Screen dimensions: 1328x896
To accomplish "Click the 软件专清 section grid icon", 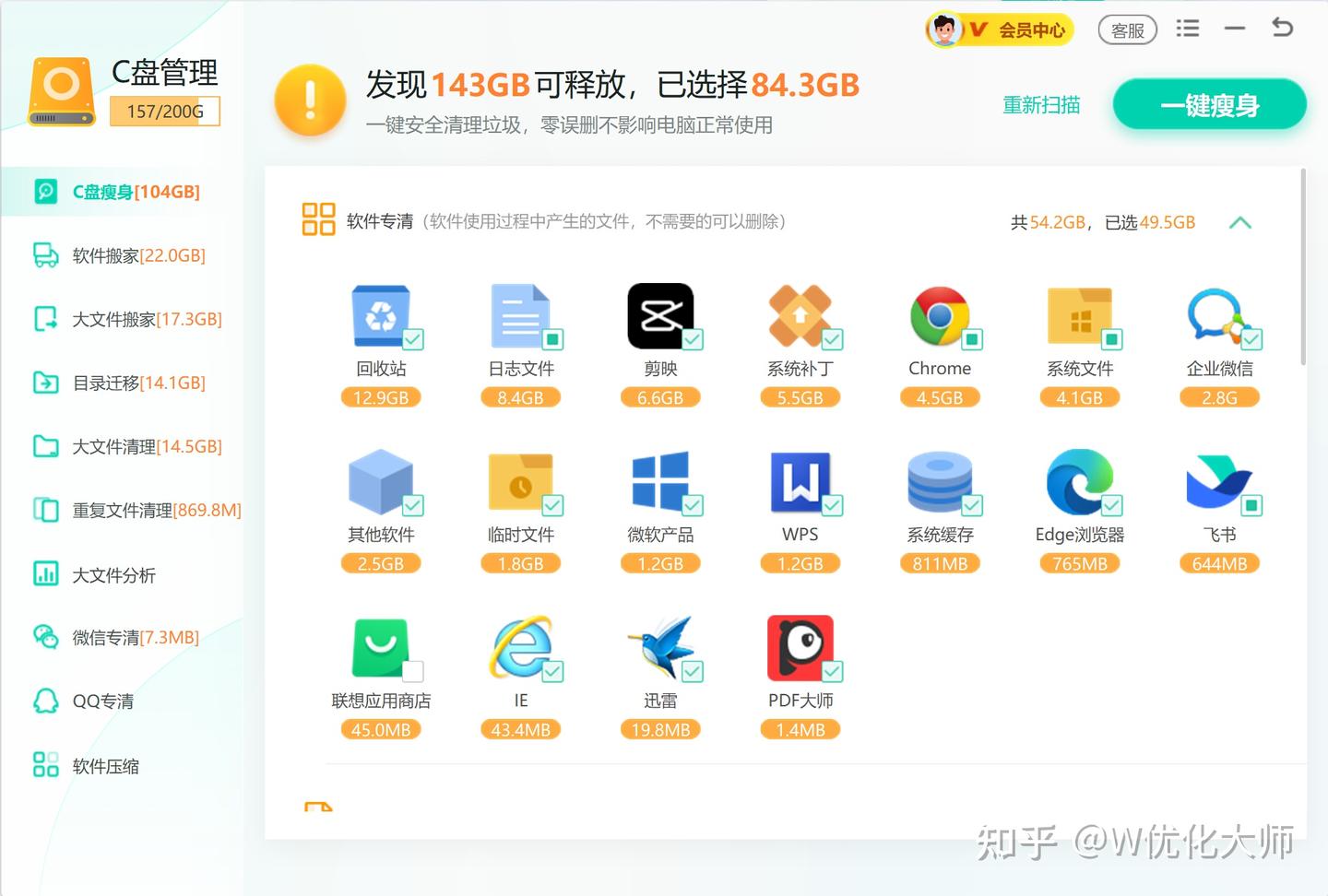I will pos(318,219).
